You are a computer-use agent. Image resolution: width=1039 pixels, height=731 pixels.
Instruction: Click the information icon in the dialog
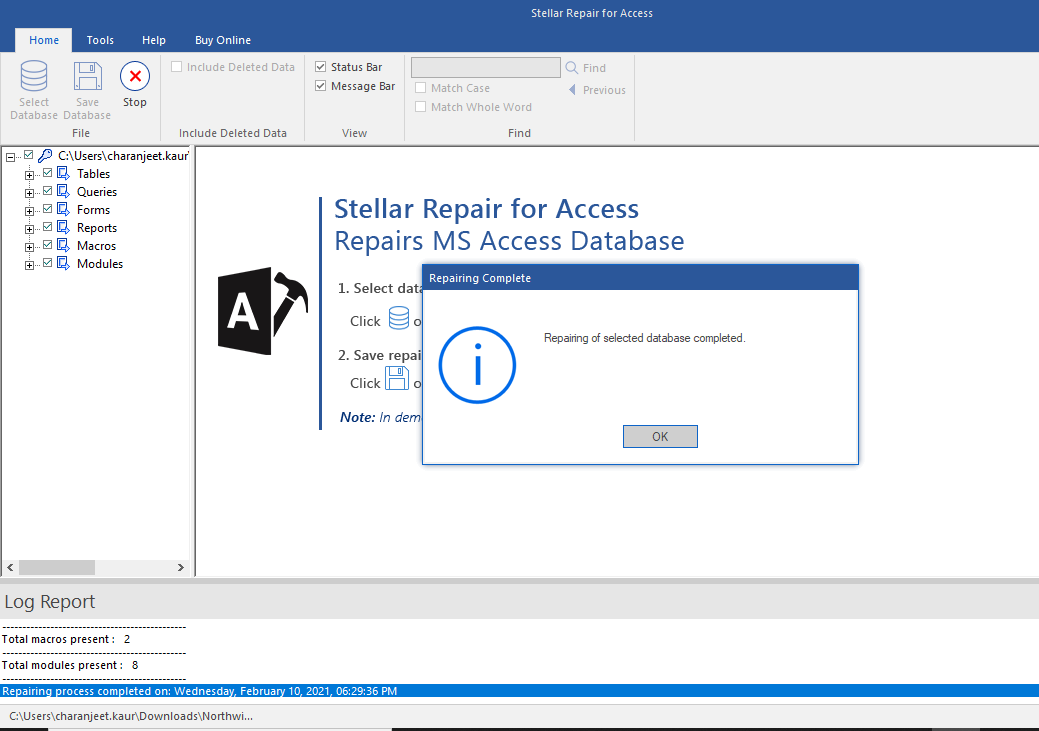pyautogui.click(x=477, y=365)
